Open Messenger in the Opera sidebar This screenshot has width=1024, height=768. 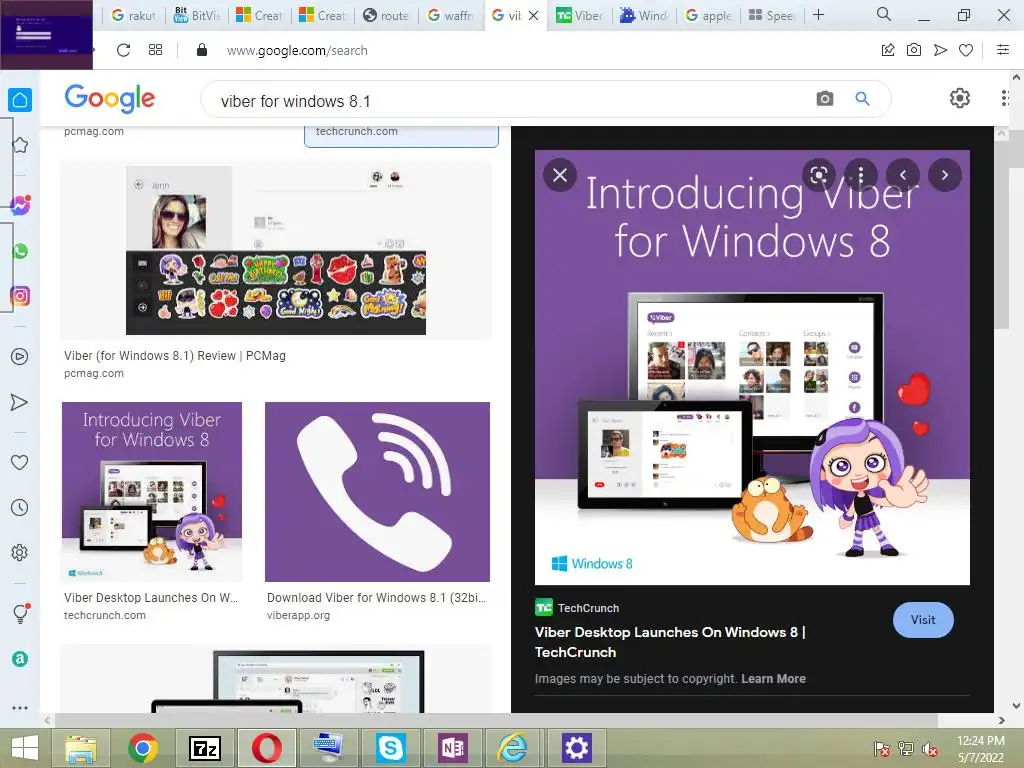20,206
